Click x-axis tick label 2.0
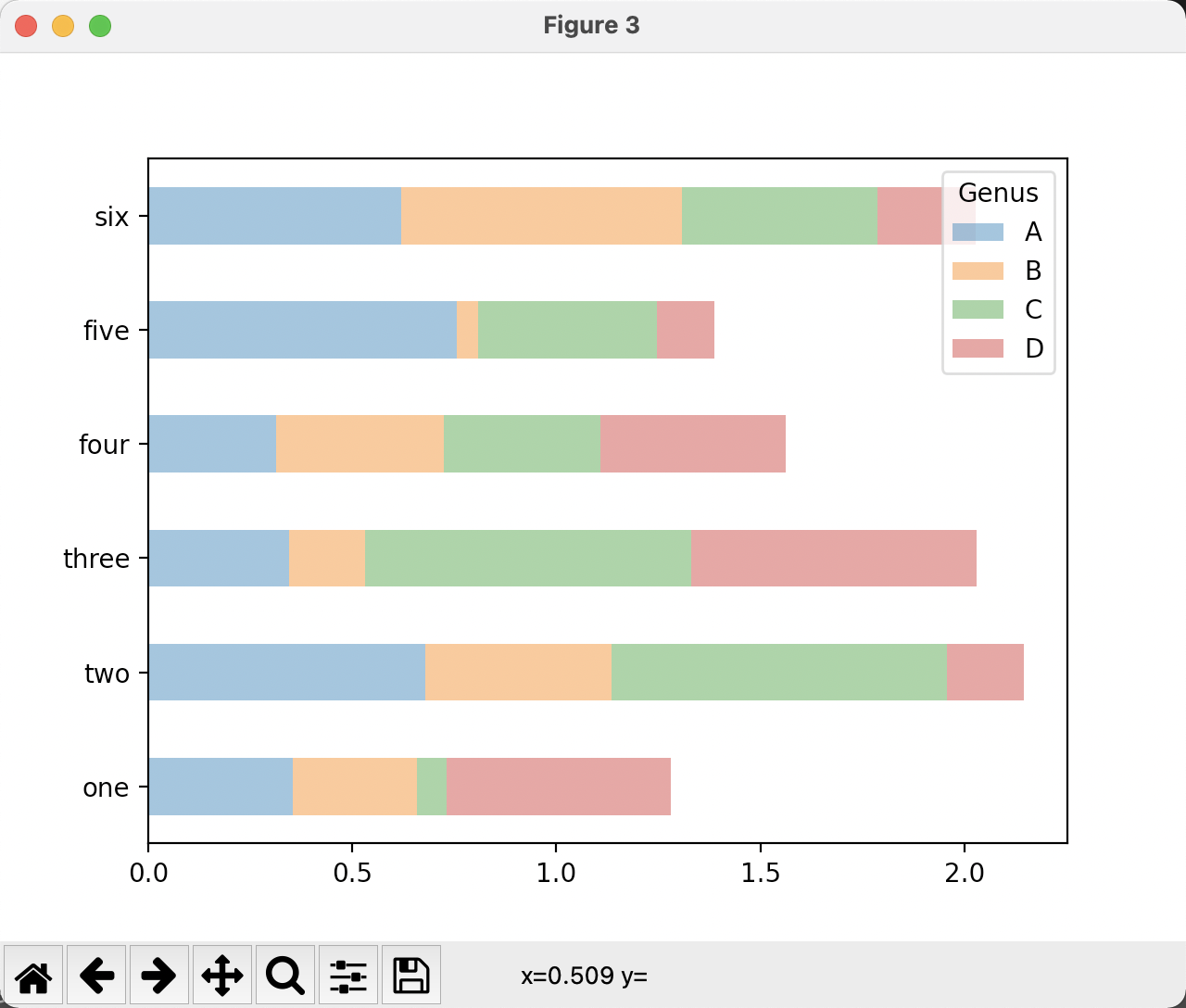This screenshot has height=1008, width=1186. click(x=965, y=873)
